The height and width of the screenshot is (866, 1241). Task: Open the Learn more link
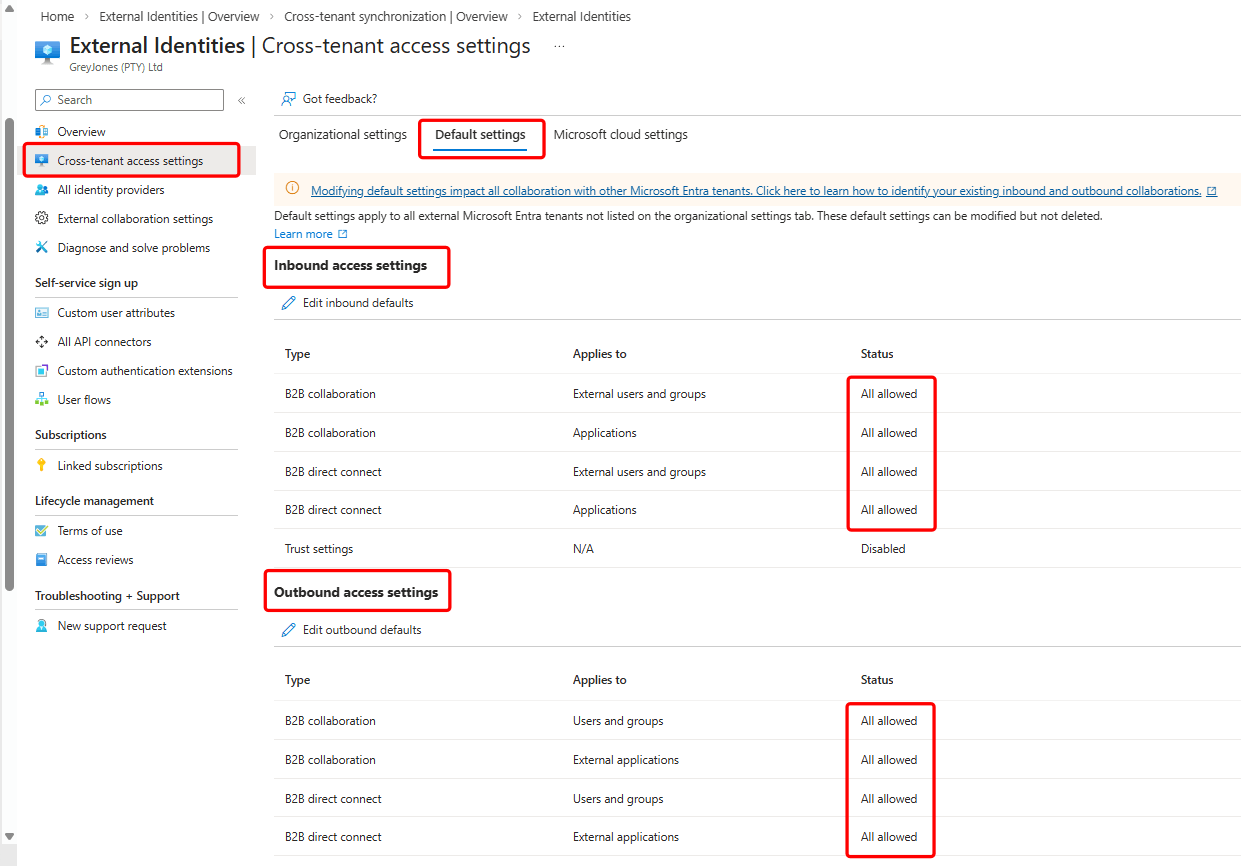pos(303,234)
